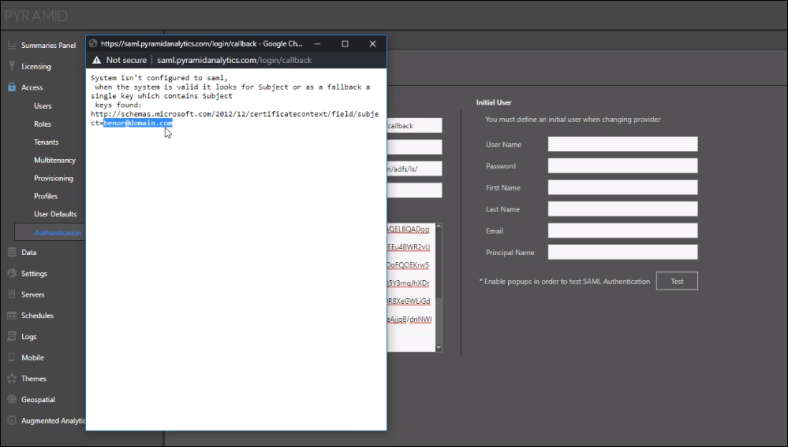This screenshot has height=447, width=788.
Task: Select Profiles under Access
Action: (x=45, y=196)
